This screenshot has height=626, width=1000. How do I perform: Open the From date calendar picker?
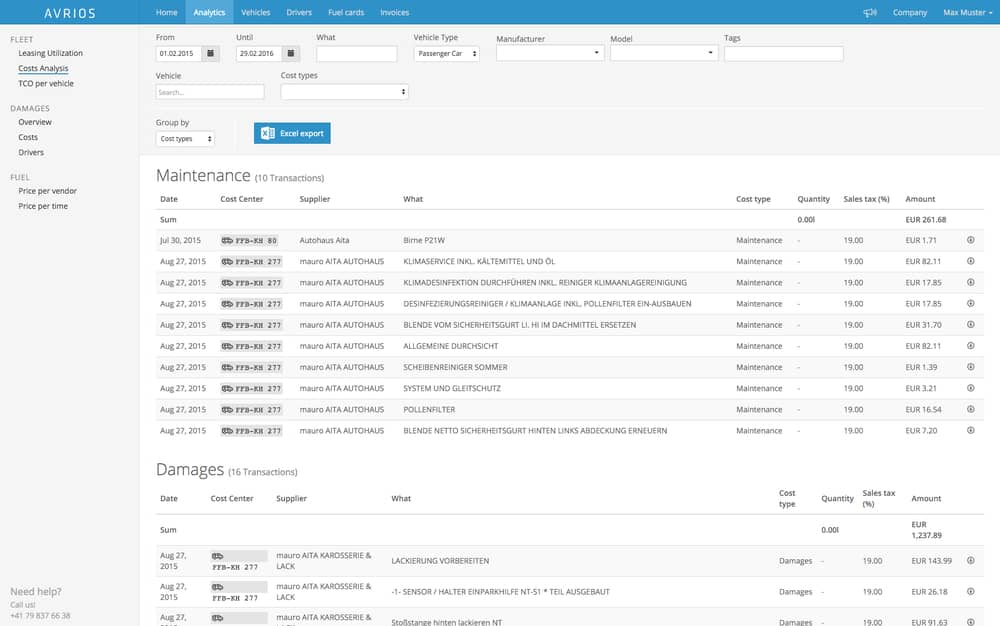pyautogui.click(x=210, y=54)
